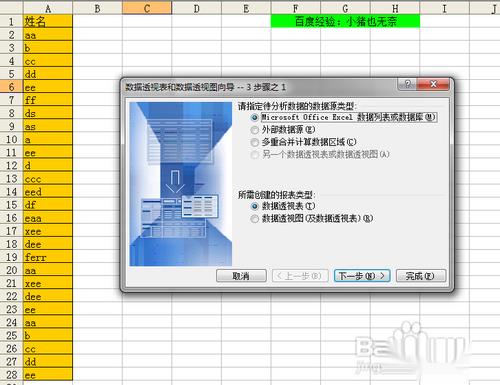500x385 pixels.
Task: Select column A header
Action: (x=48, y=8)
